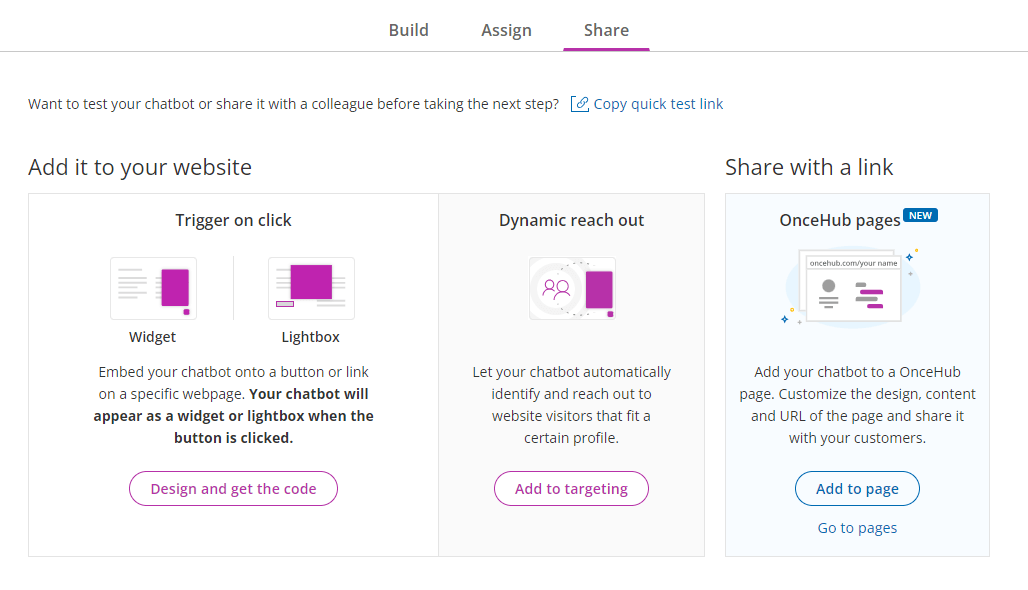The width and height of the screenshot is (1028, 590).
Task: Click the Share with a link heading
Action: tap(809, 167)
